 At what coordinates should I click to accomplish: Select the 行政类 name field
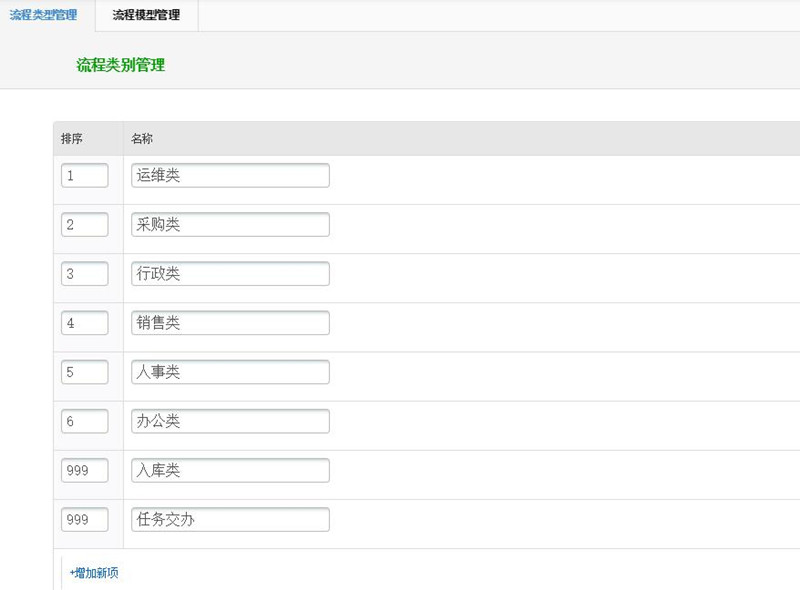click(x=229, y=273)
